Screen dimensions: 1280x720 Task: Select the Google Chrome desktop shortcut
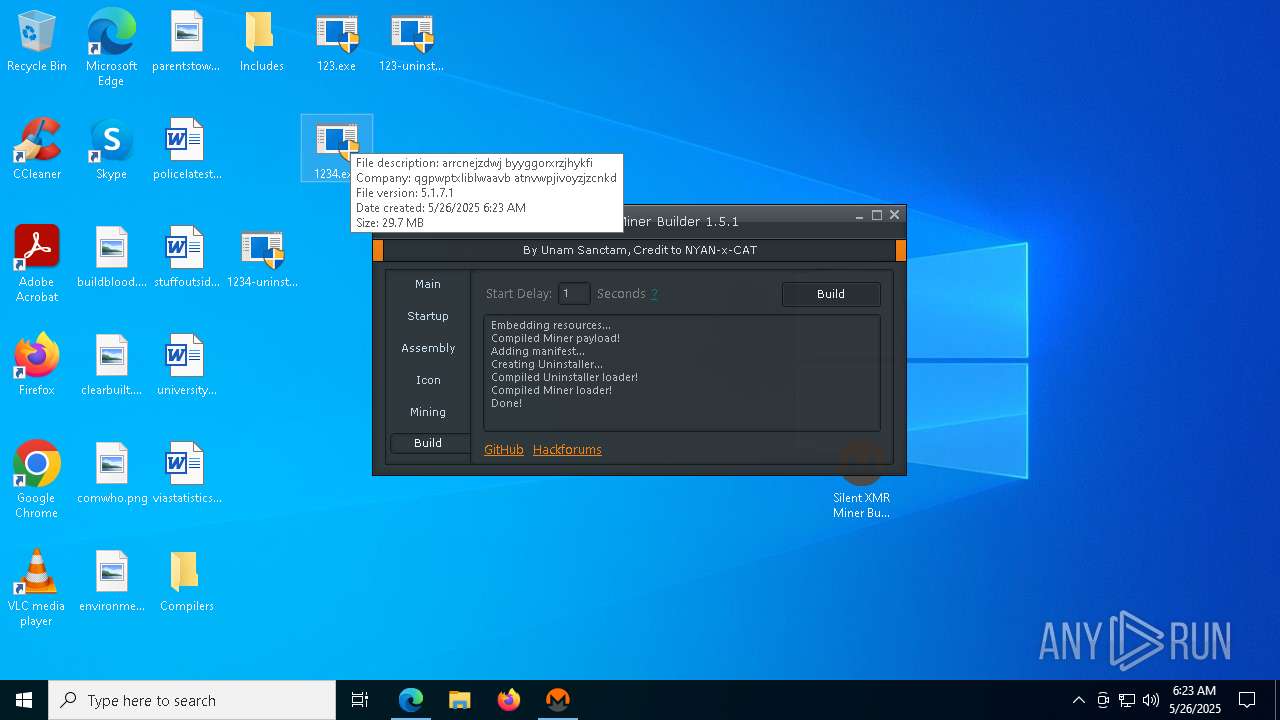pos(37,480)
